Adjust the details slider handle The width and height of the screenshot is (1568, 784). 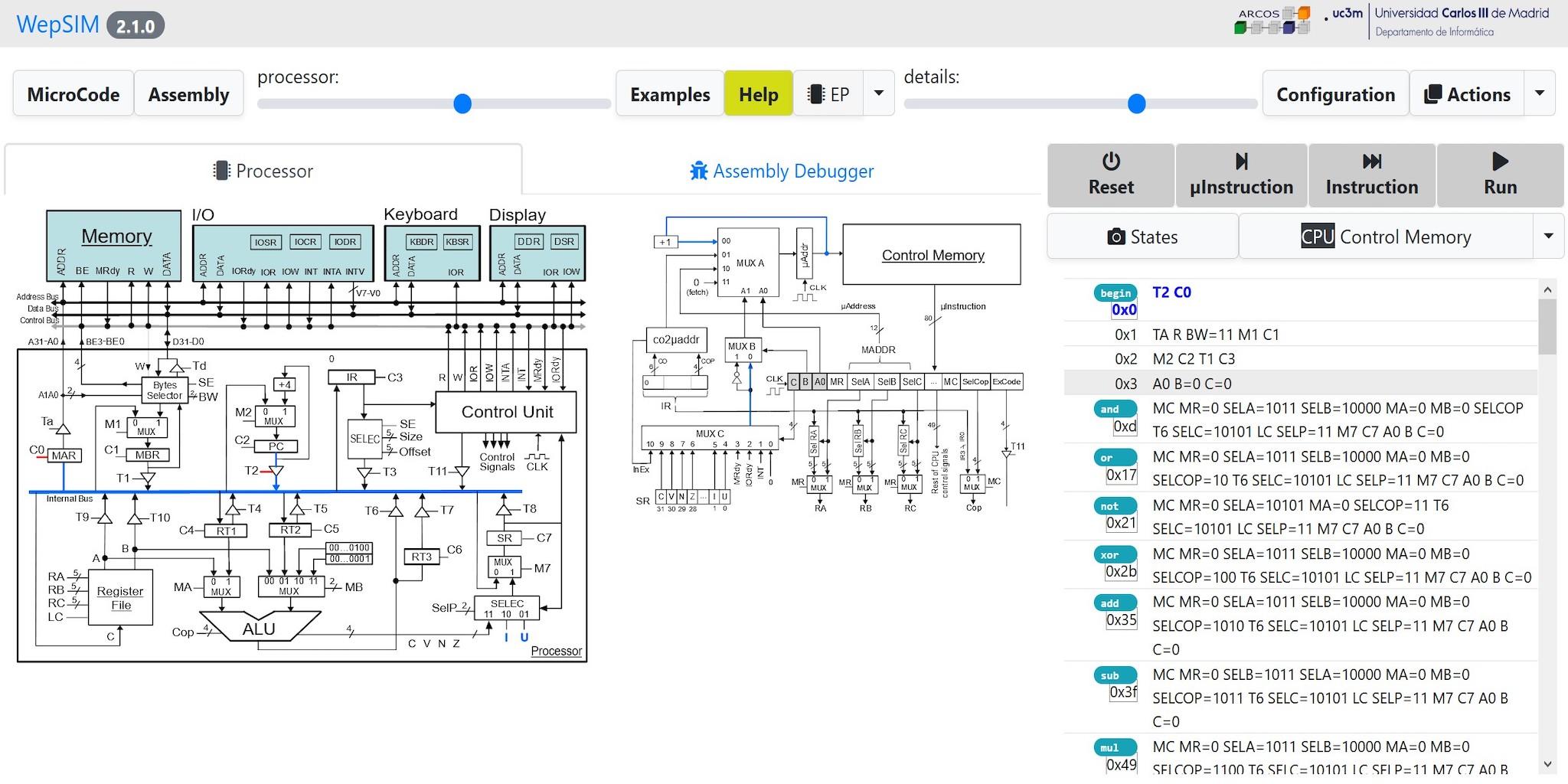click(1137, 103)
